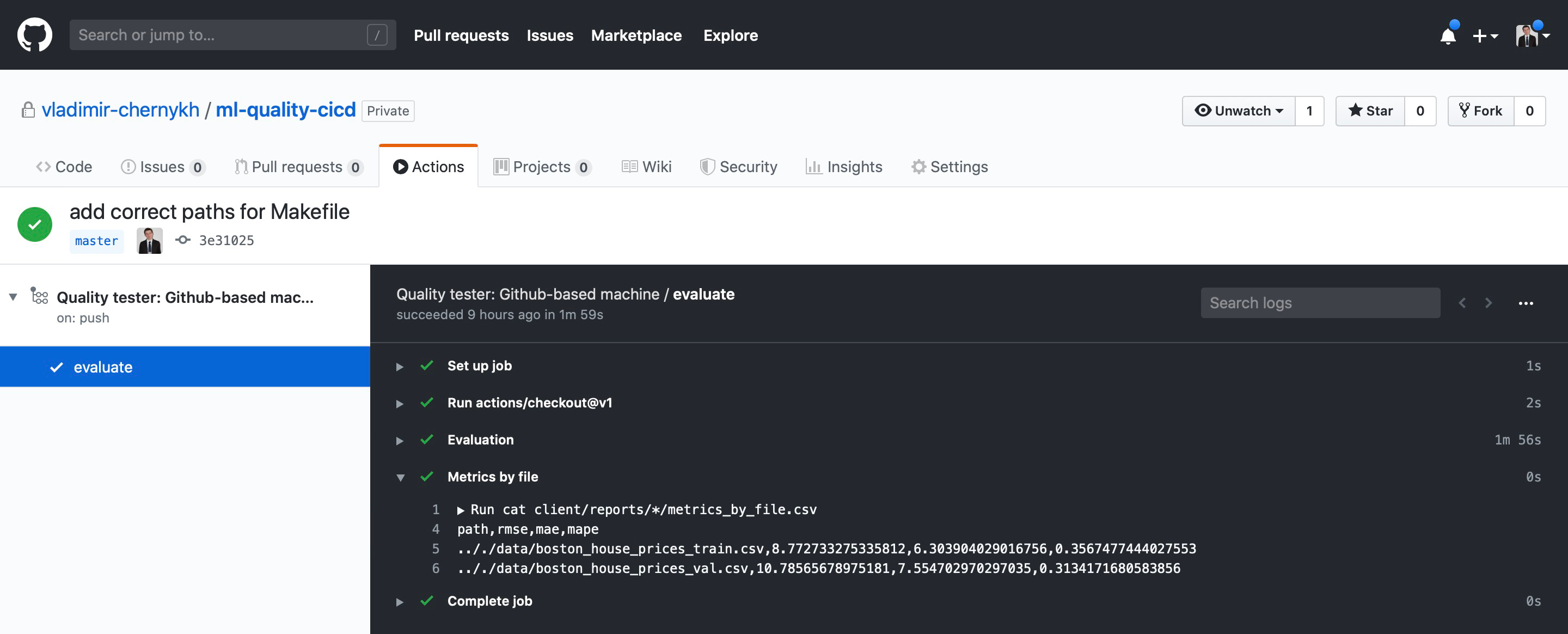Open the user avatar menu
The height and width of the screenshot is (634, 1568).
click(x=1532, y=36)
